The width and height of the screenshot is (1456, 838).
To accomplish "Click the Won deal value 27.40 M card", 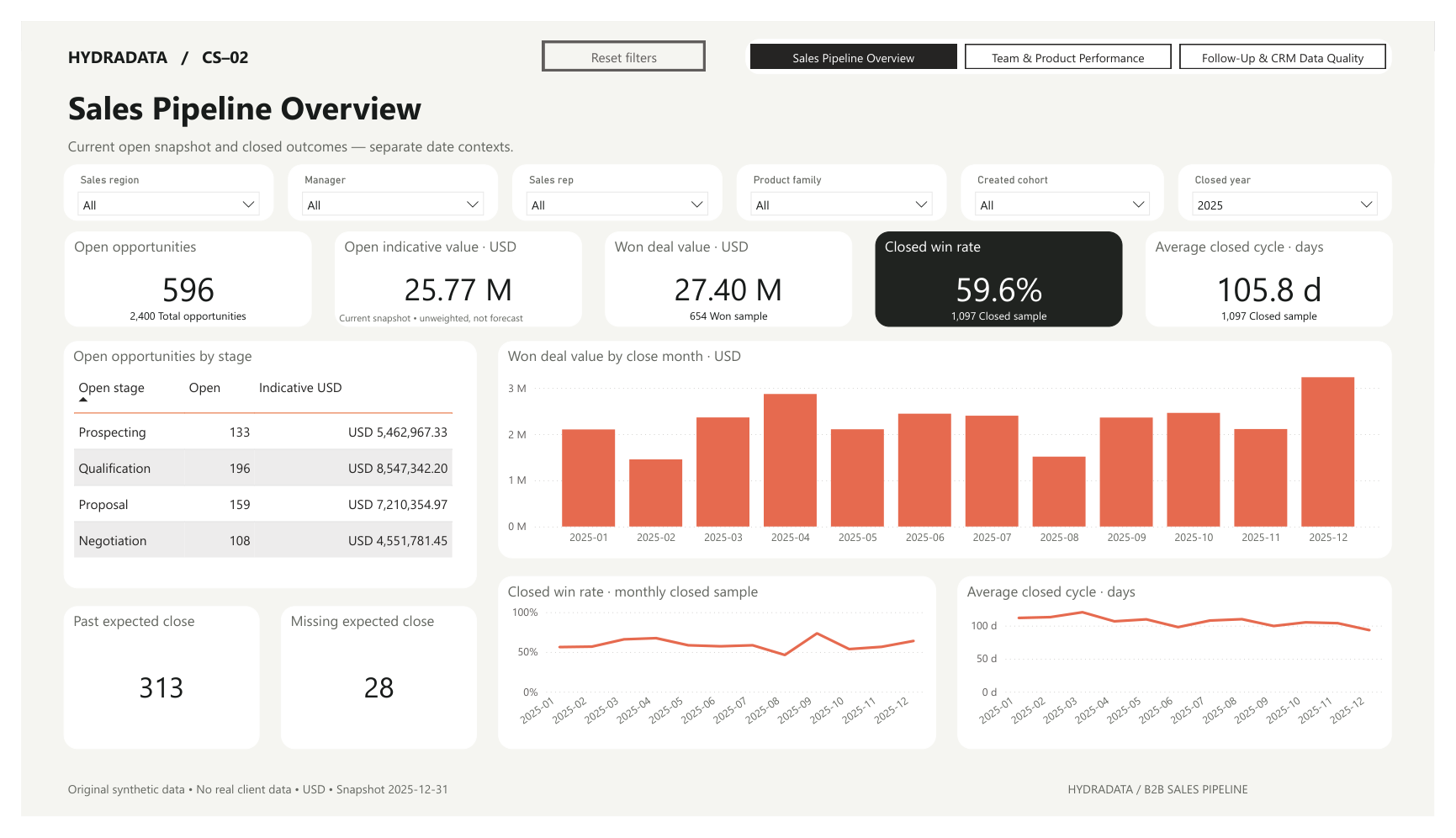I will pyautogui.click(x=728, y=279).
